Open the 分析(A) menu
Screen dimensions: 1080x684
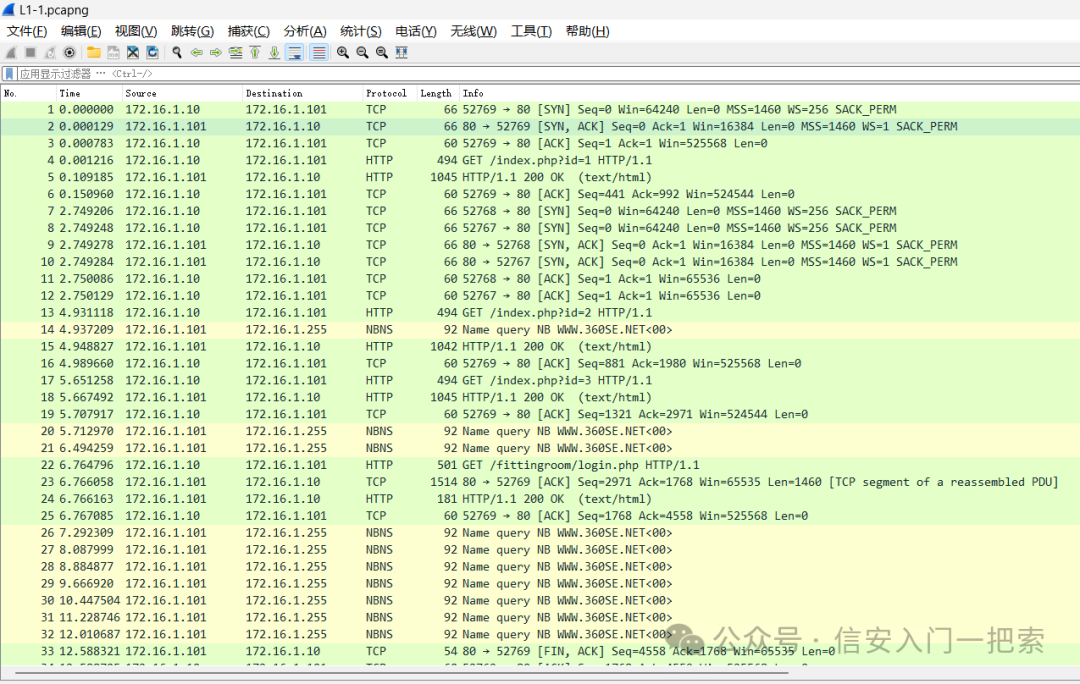click(x=305, y=31)
